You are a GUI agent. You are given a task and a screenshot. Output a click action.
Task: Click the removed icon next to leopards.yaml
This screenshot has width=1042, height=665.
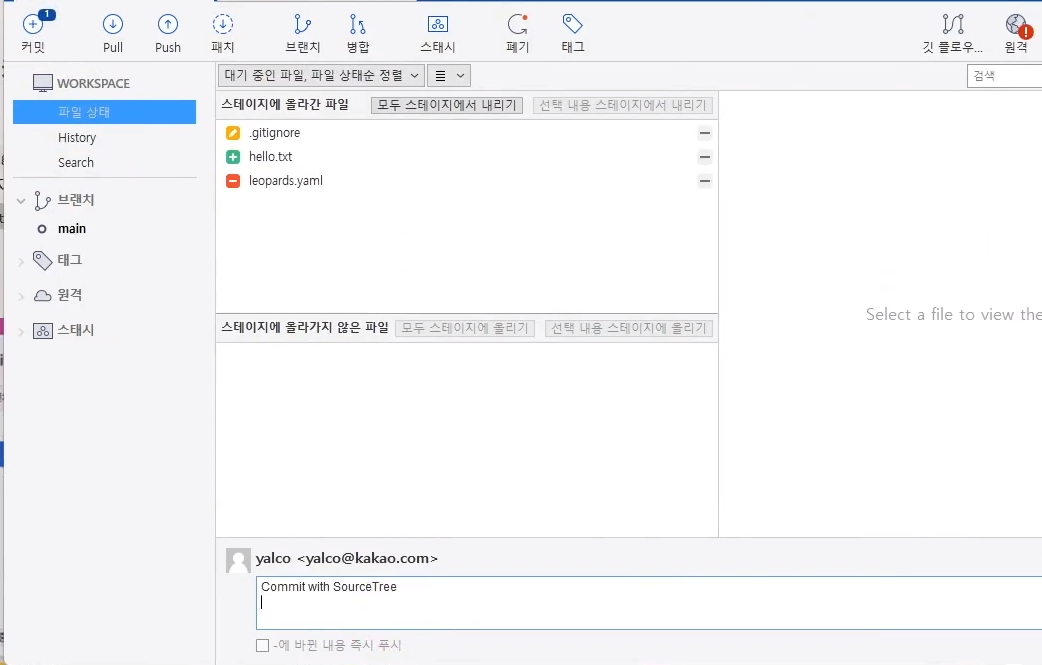click(x=233, y=181)
